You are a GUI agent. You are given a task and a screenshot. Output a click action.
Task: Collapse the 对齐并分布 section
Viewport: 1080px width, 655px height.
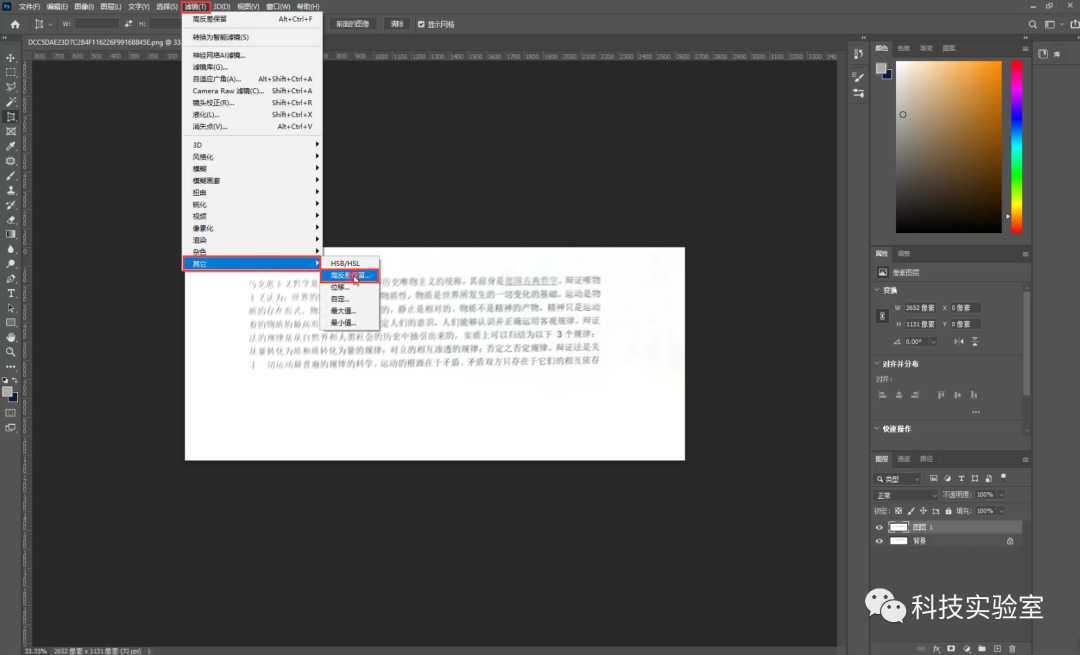tap(877, 364)
